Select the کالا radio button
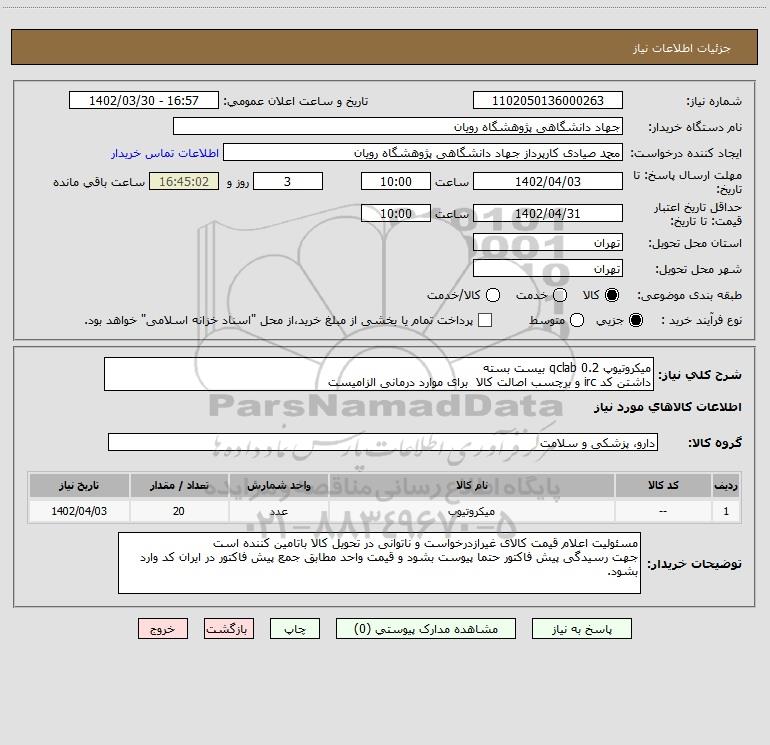This screenshot has height=745, width=770. coord(612,295)
